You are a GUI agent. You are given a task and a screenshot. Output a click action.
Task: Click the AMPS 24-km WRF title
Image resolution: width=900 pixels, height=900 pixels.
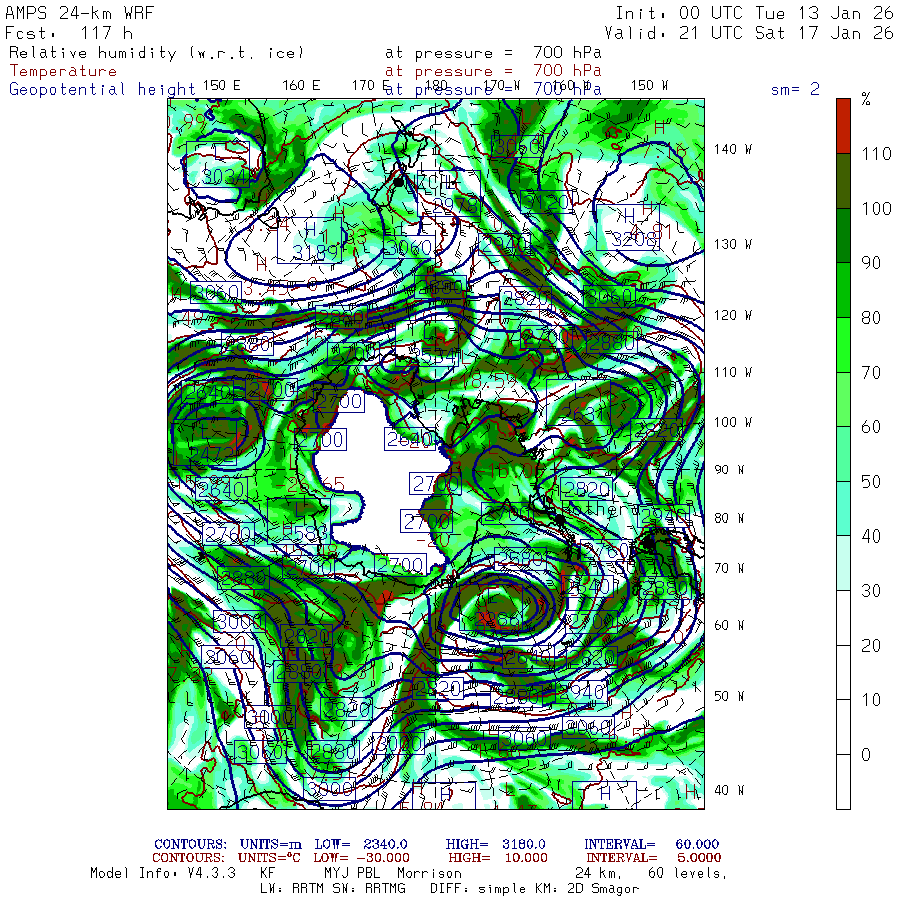pos(71,13)
